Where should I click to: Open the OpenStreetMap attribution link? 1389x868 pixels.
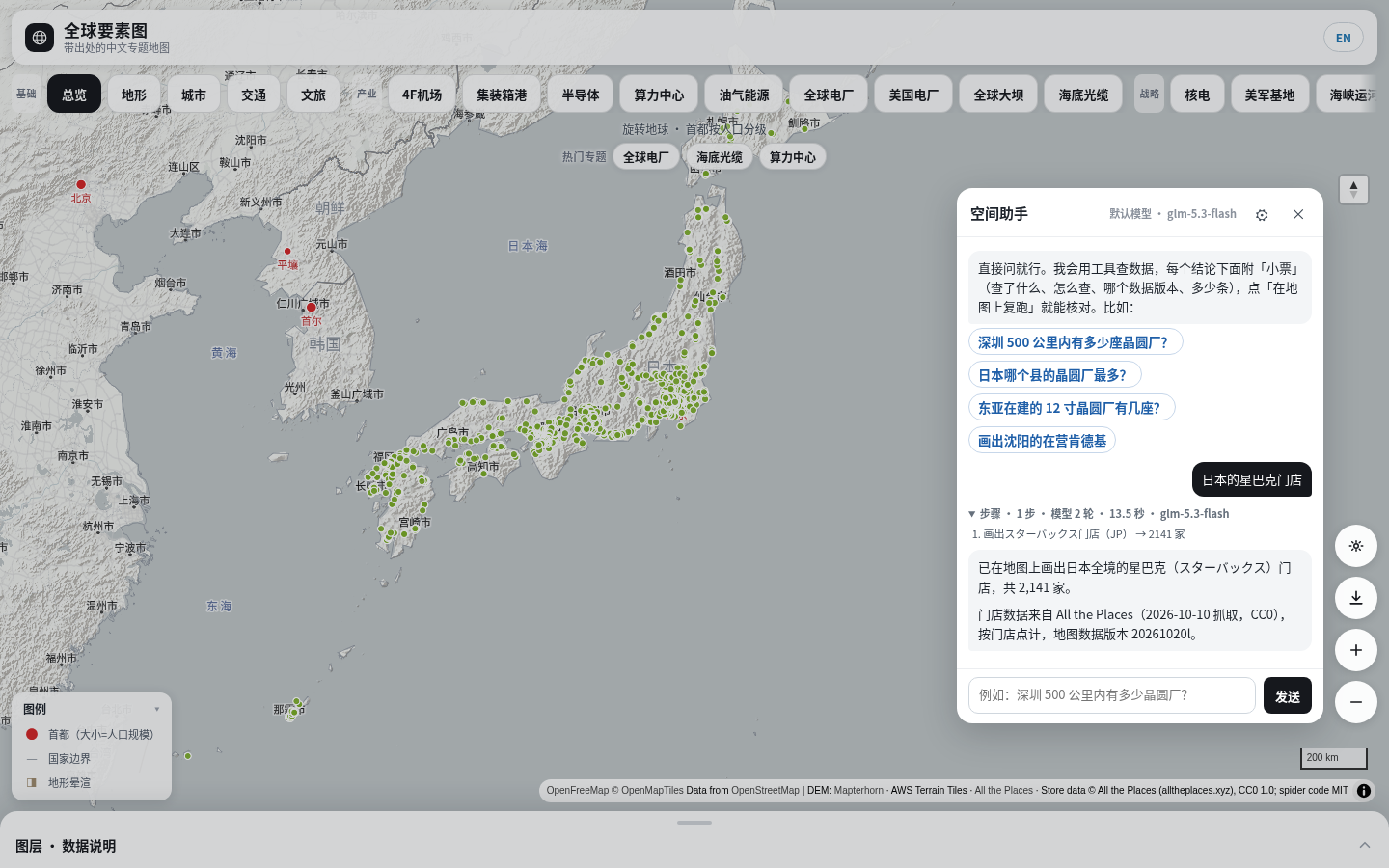point(765,791)
